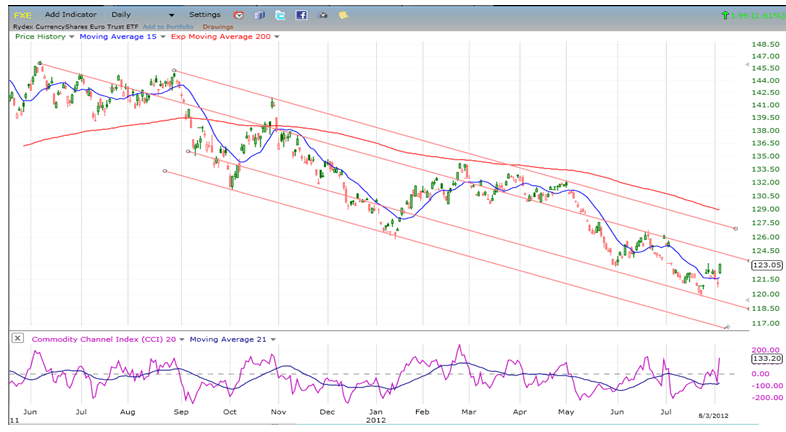This screenshot has width=786, height=432.
Task: Click the 123.05 current price label
Action: click(x=761, y=266)
